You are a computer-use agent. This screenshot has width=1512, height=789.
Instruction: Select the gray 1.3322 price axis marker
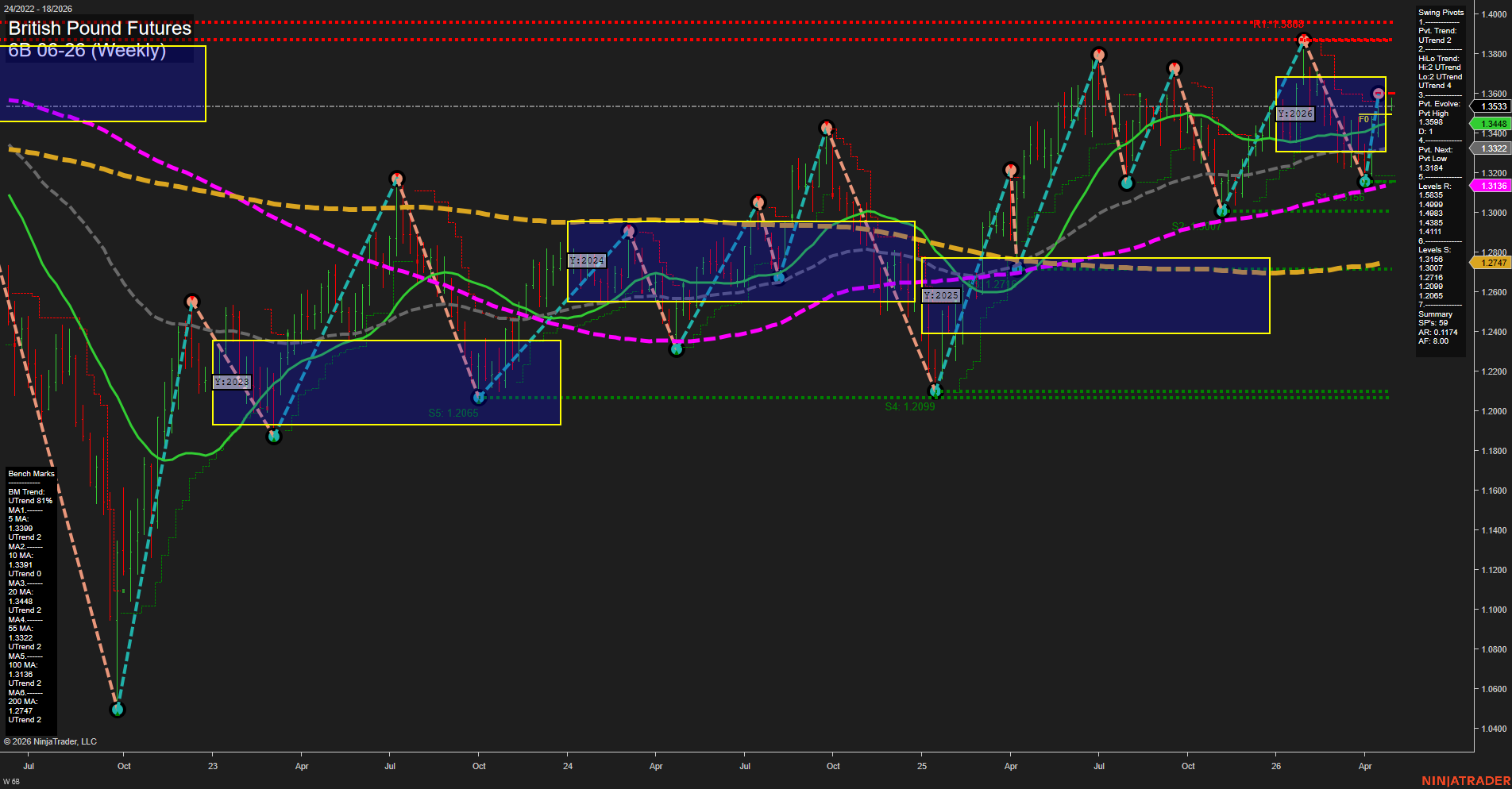(x=1493, y=148)
